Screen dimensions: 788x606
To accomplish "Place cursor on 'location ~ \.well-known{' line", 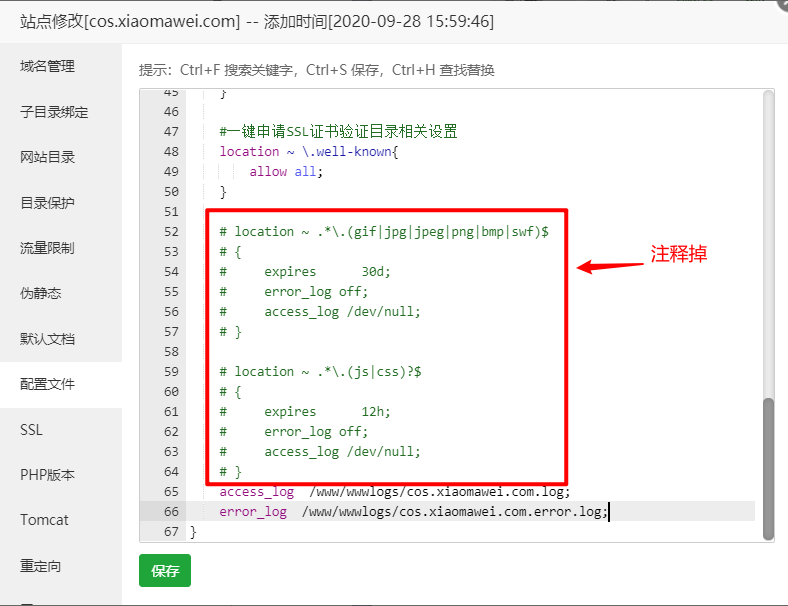I will click(309, 151).
